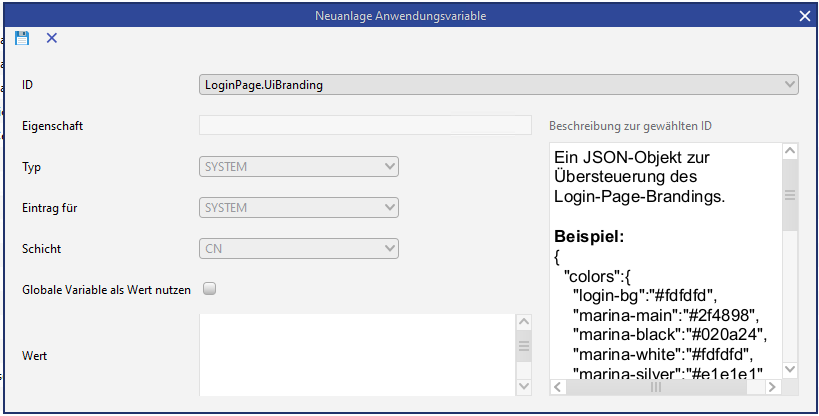Enable Globale Variable als Wert nutzen checkbox
This screenshot has width=819, height=416.
(210, 289)
